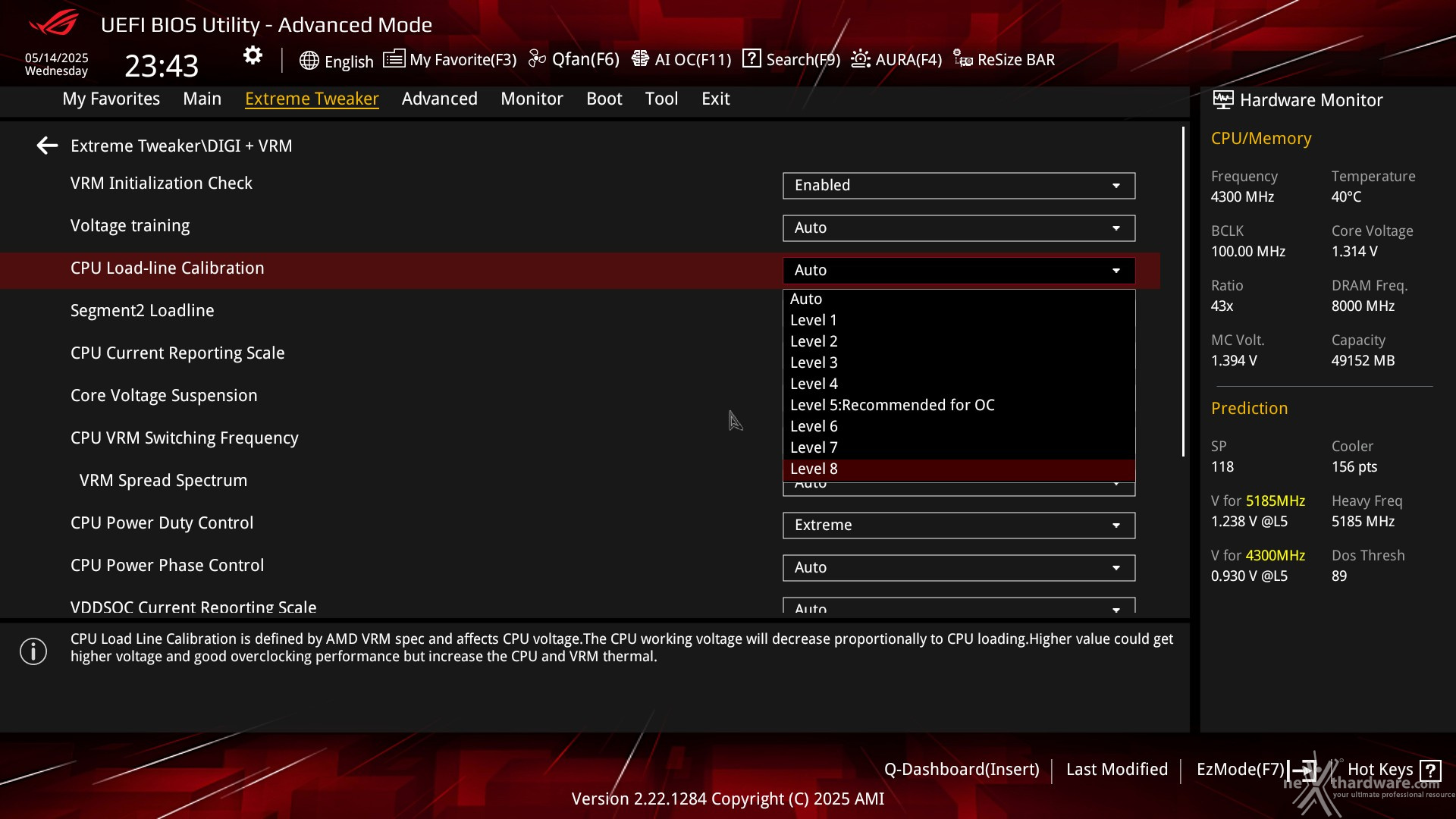Select Auto in the load-line list
Viewport: 1456px width, 819px height.
(x=959, y=300)
